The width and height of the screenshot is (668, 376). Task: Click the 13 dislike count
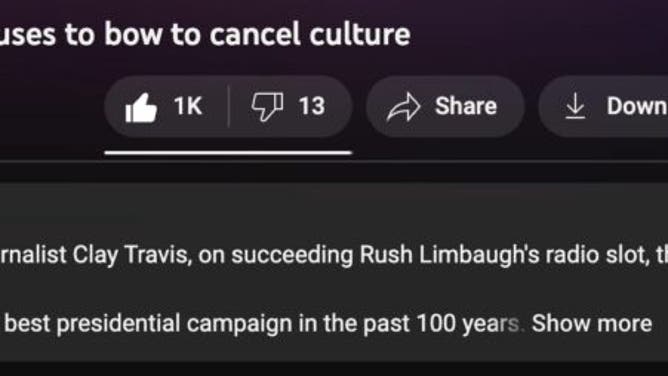[x=311, y=106]
